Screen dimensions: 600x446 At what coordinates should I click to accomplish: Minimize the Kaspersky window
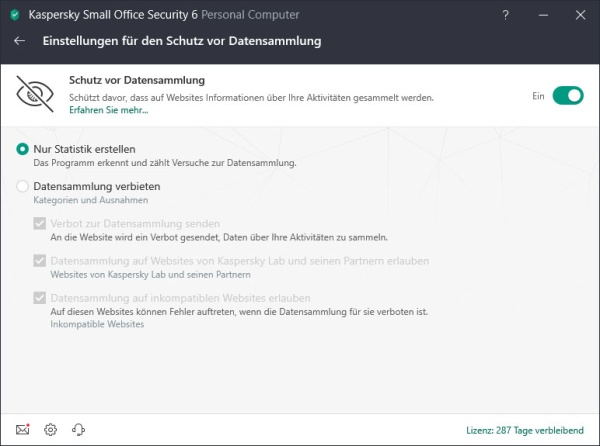pos(543,15)
